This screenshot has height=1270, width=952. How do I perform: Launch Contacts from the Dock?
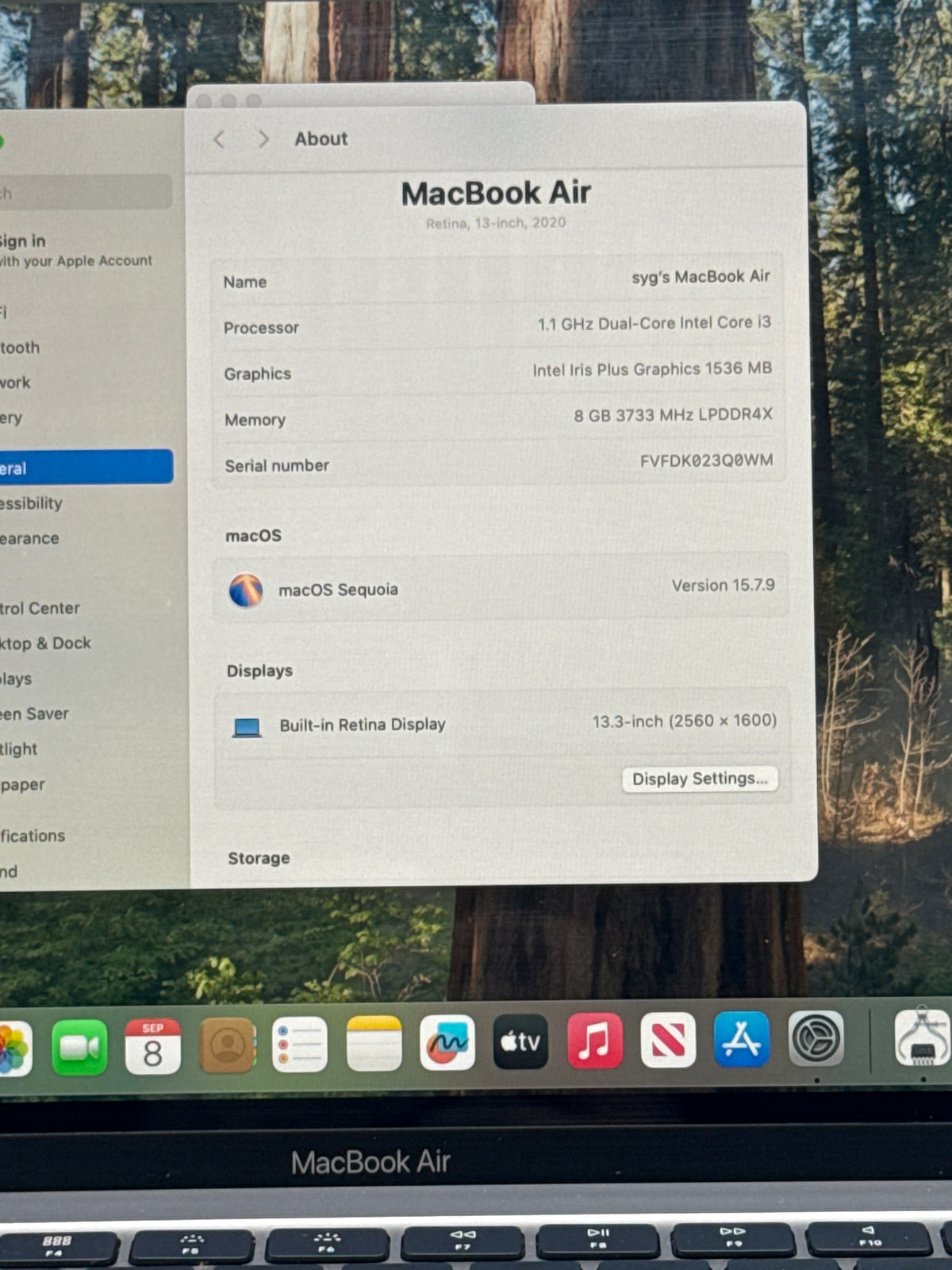(x=227, y=1045)
